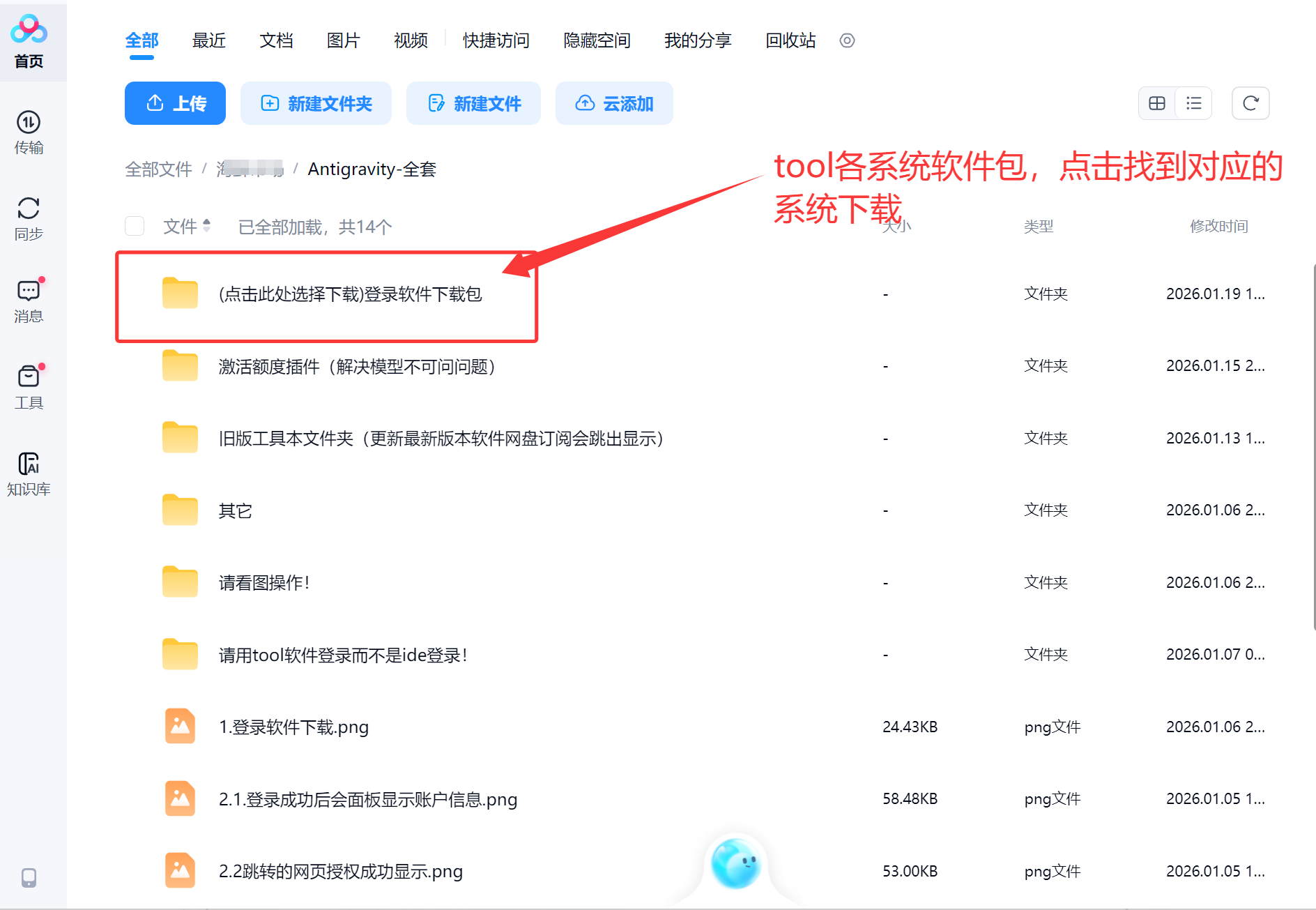Click the floating blue assistant mascot

[735, 863]
